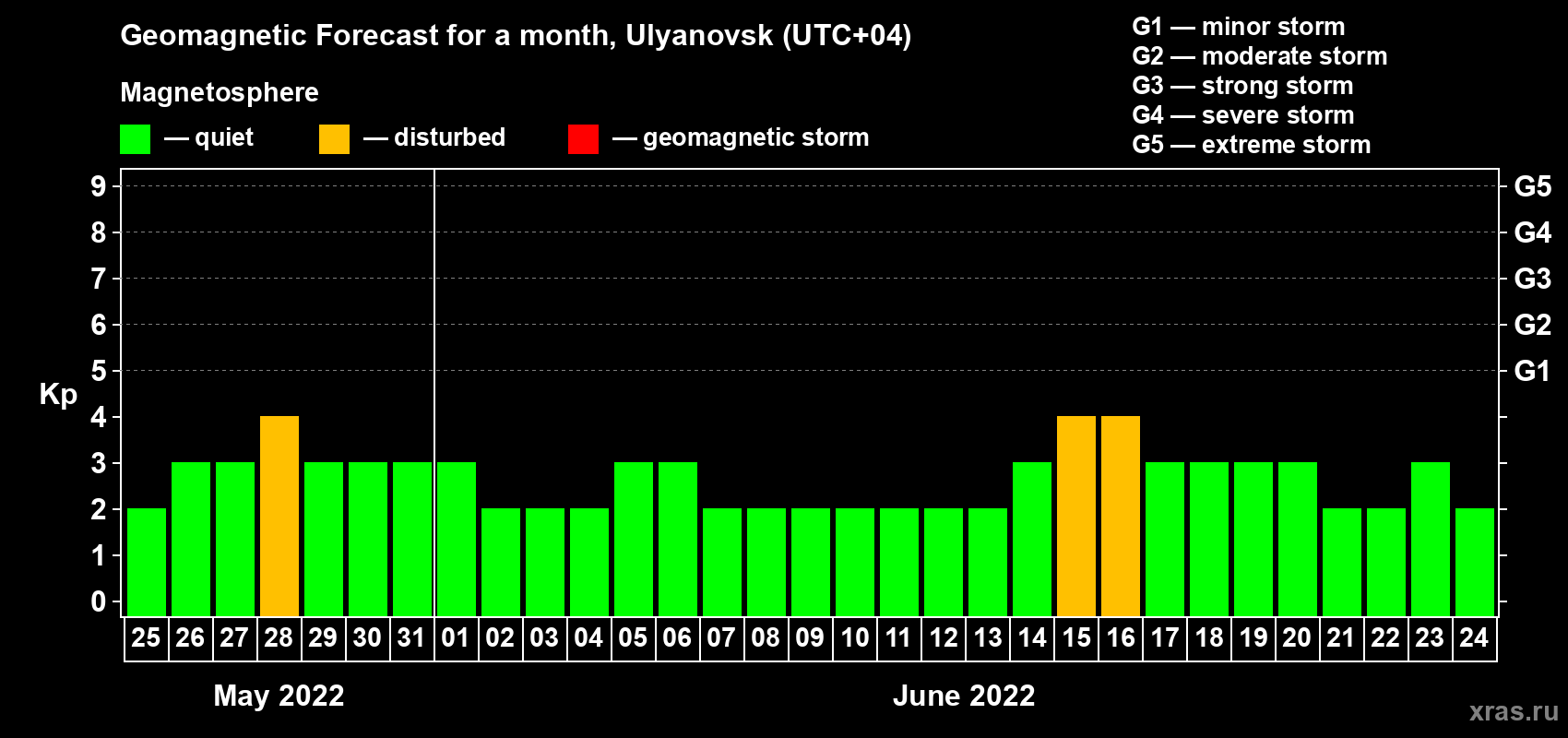1568x738 pixels.
Task: Click the green bar for May 25
Action: click(147, 562)
